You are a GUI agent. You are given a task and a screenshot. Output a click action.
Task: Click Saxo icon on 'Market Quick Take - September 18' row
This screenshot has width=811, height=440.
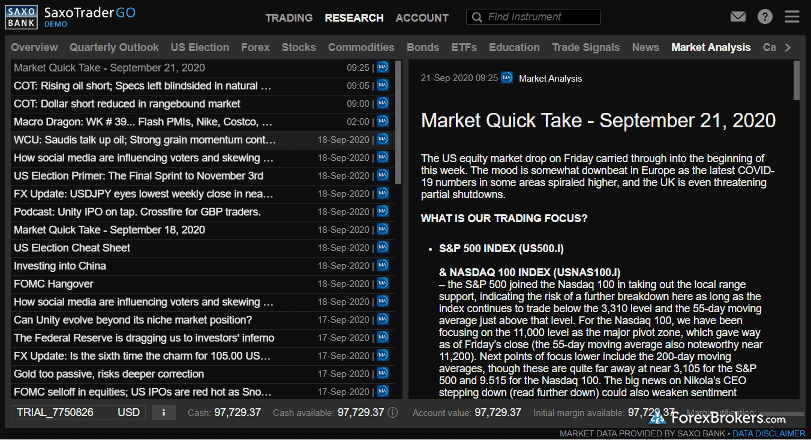coord(383,230)
